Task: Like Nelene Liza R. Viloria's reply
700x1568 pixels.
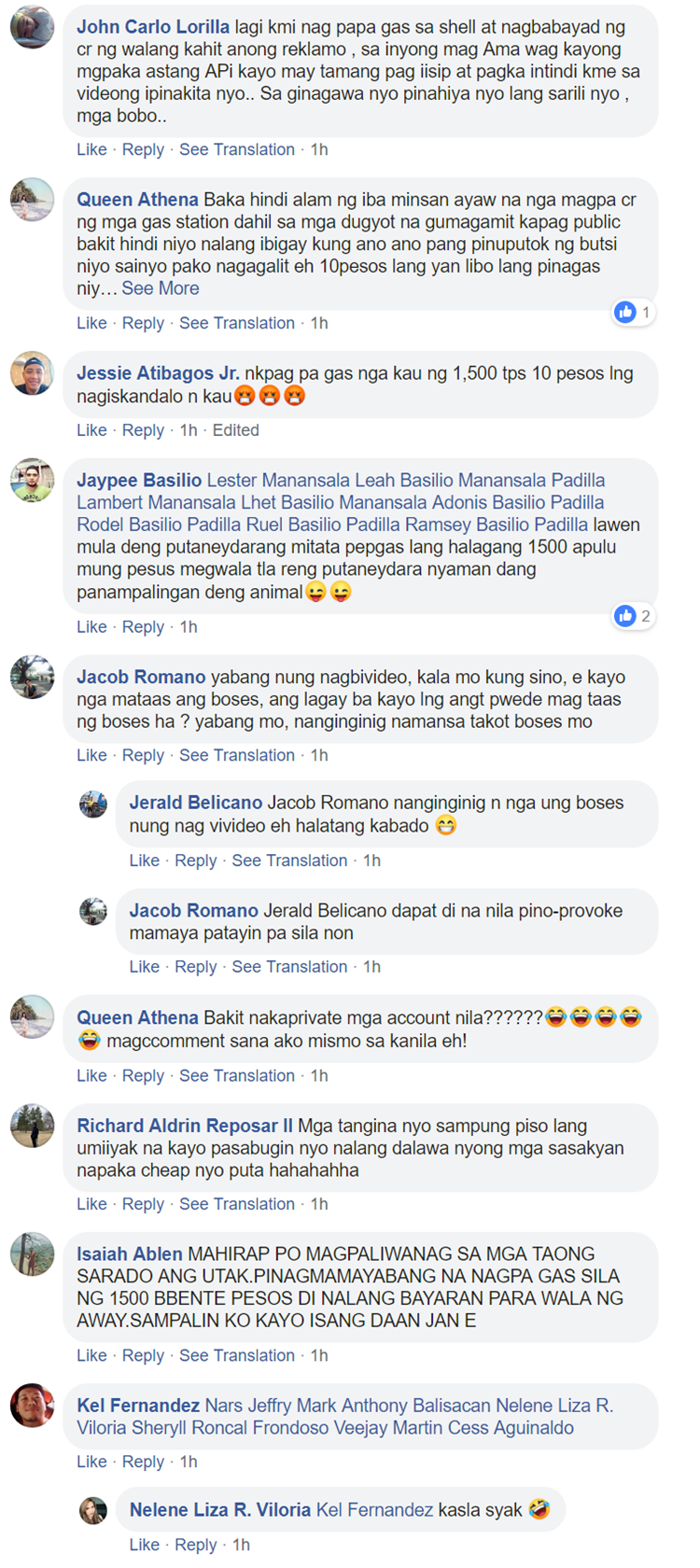Action: pyautogui.click(x=144, y=1545)
